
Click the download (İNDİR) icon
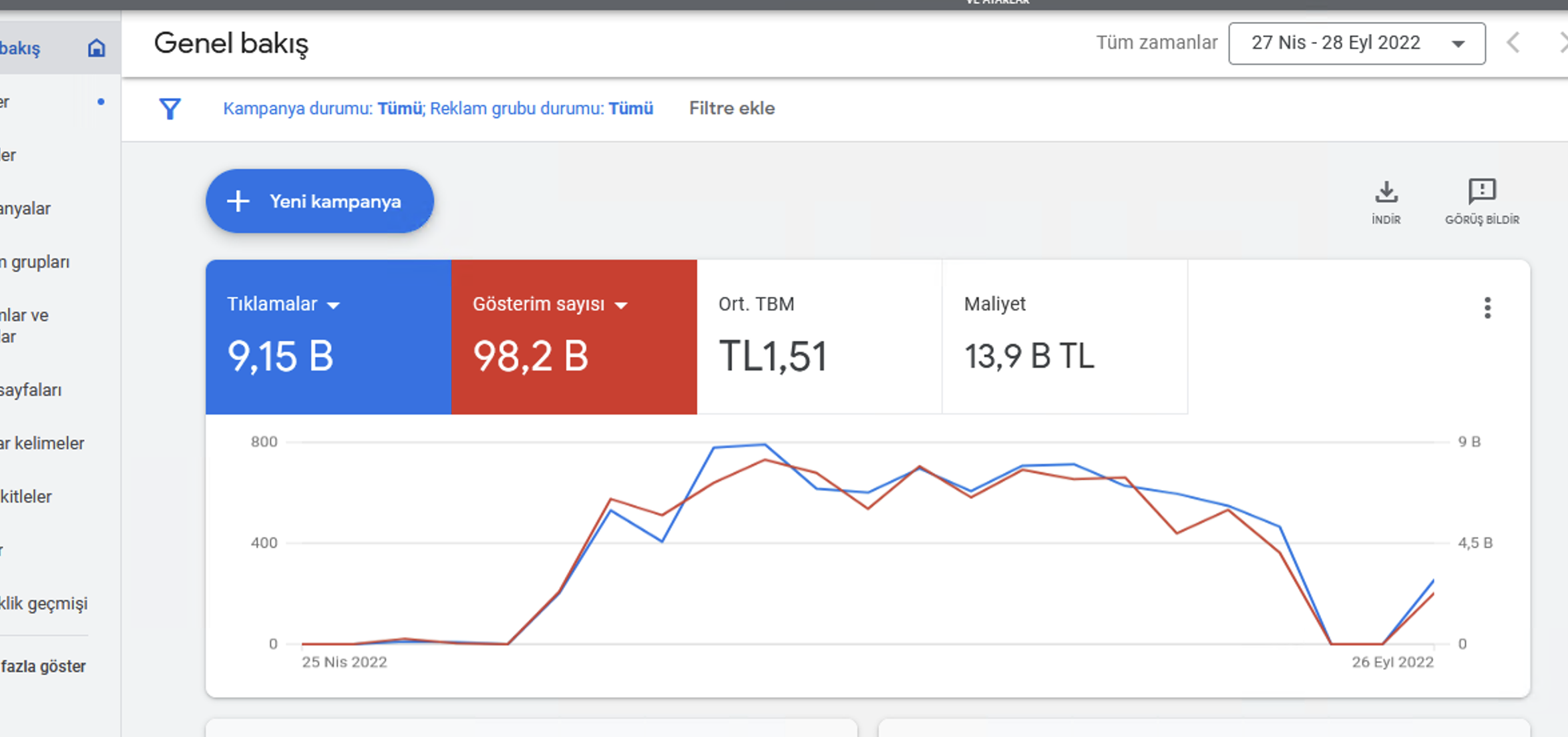pos(1386,192)
